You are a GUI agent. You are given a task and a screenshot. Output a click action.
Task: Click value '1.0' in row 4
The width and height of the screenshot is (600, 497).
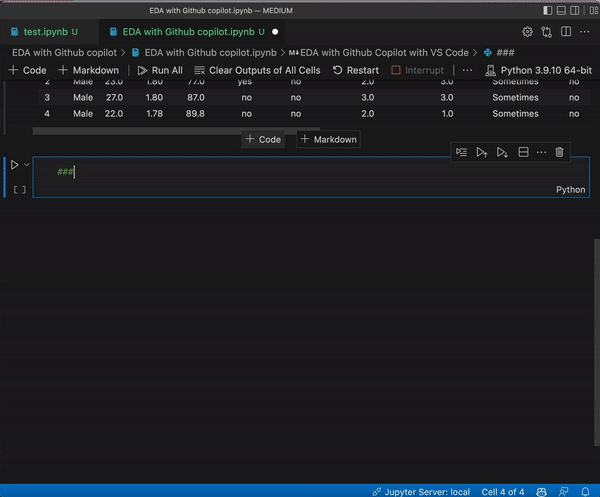point(447,114)
